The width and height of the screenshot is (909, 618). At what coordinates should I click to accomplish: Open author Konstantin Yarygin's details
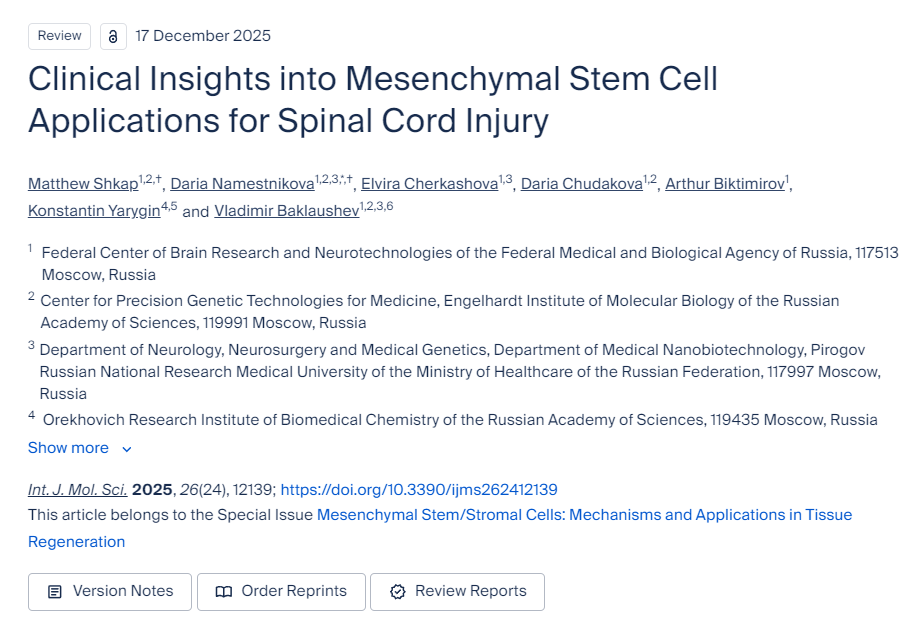(93, 212)
